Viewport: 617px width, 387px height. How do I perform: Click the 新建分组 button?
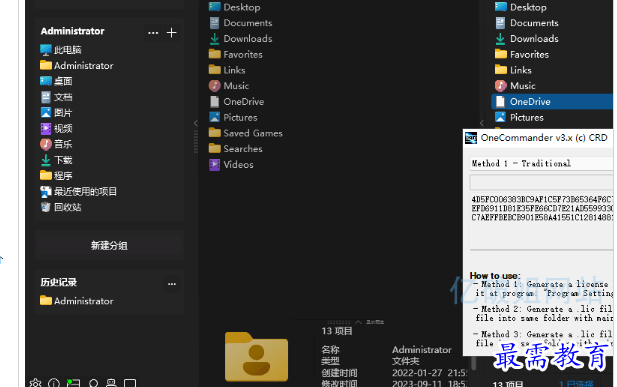pos(109,246)
